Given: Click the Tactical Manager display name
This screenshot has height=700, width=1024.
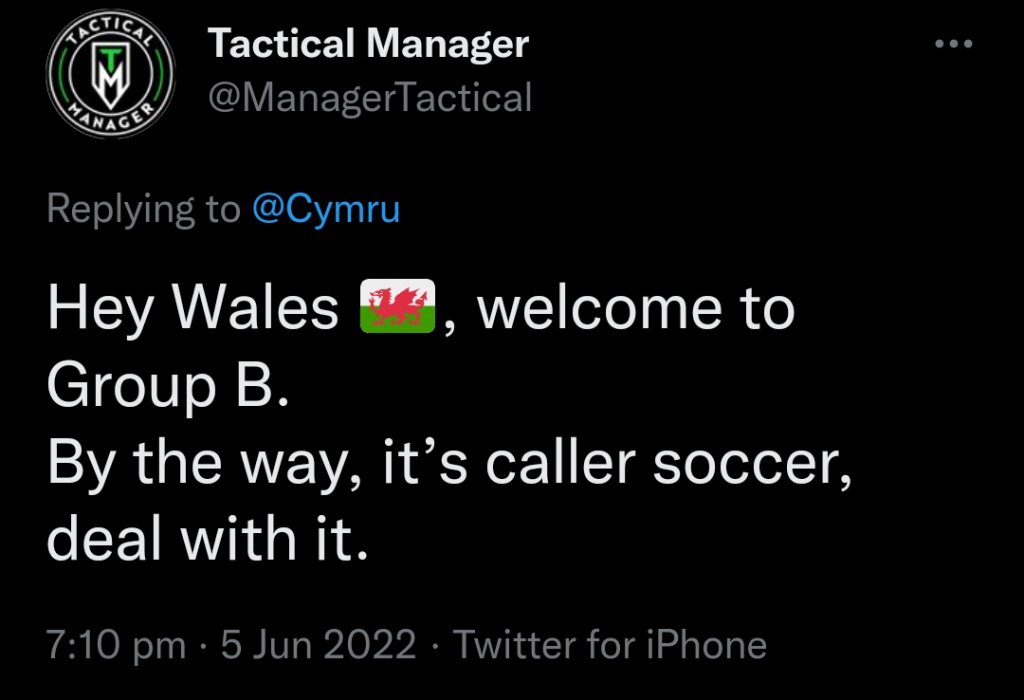Looking at the screenshot, I should tap(368, 45).
